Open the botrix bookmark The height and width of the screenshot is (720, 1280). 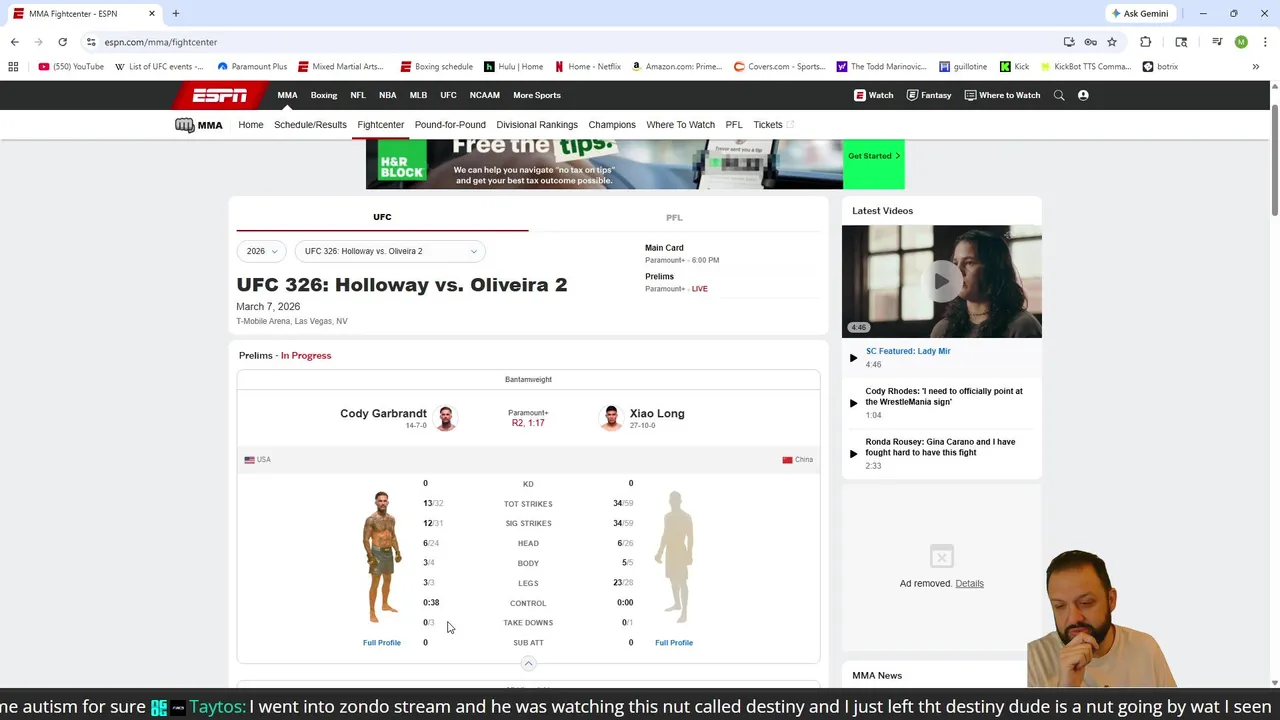(1160, 67)
